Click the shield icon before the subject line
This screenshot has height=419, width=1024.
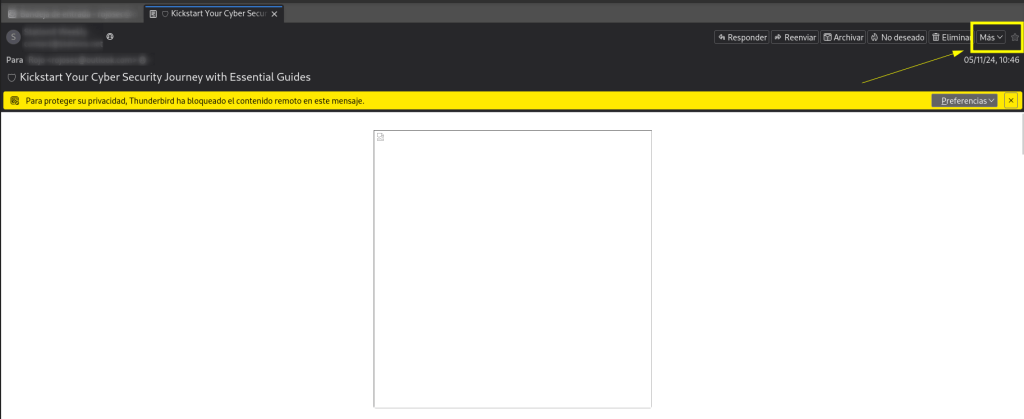(11, 77)
